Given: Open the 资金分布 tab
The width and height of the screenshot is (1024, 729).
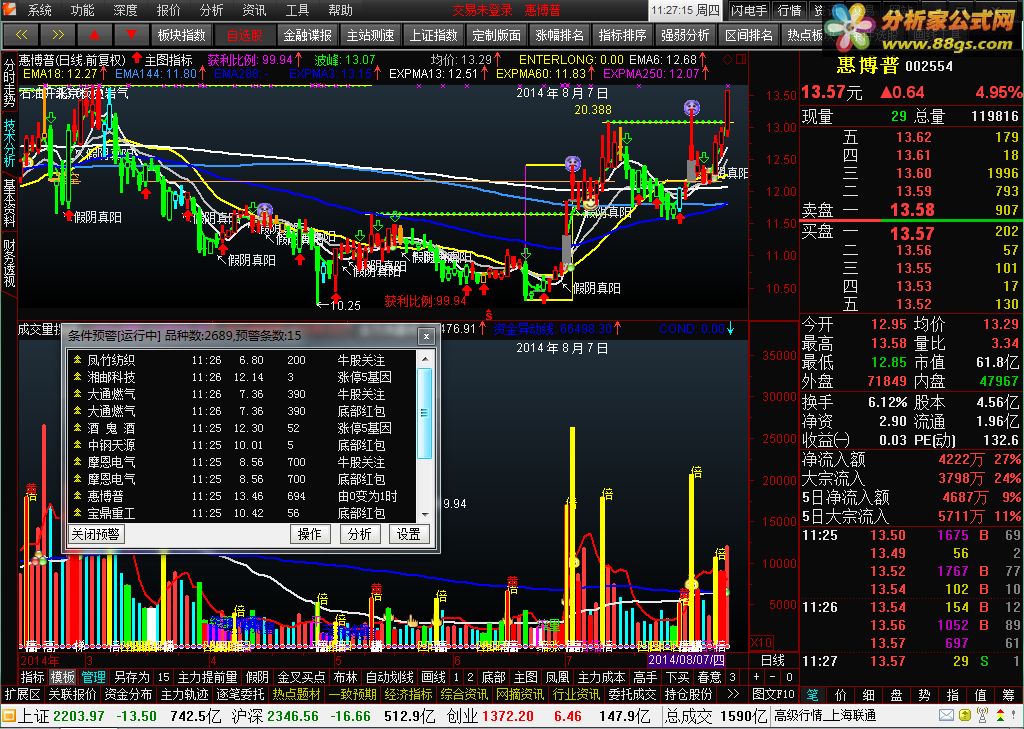Looking at the screenshot, I should tap(128, 694).
